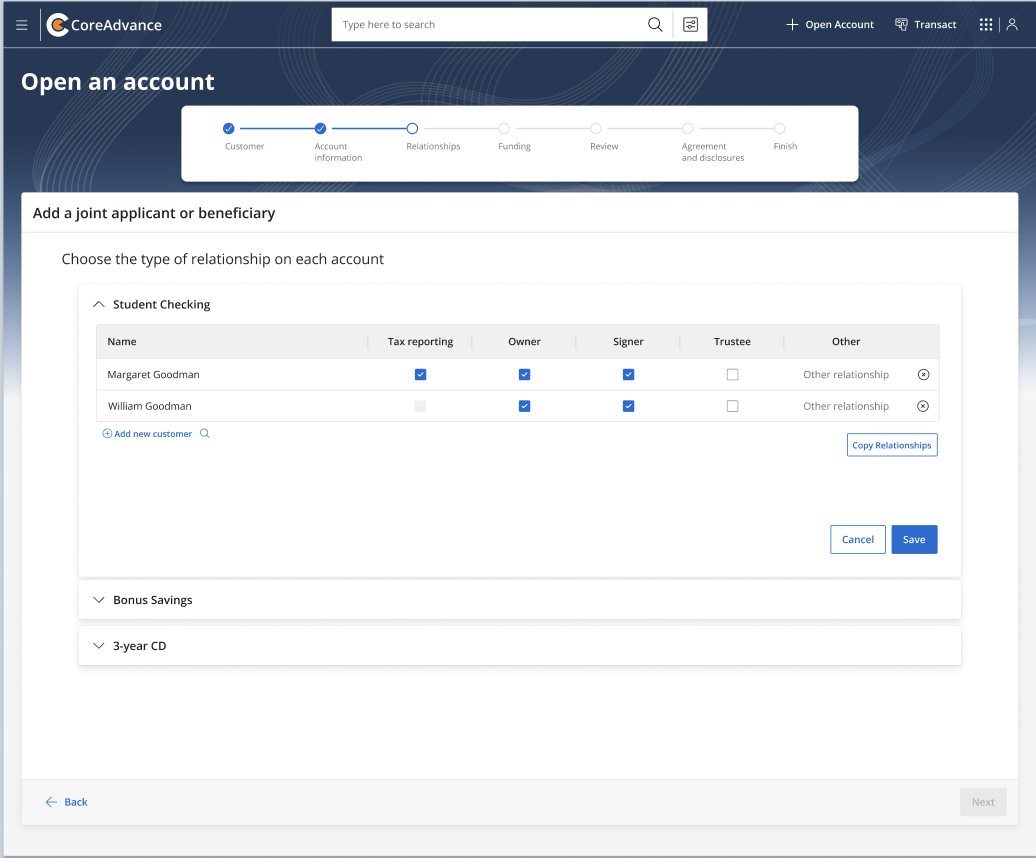Select Agreement and disclosures step circle
The height and width of the screenshot is (858, 1036).
point(688,128)
